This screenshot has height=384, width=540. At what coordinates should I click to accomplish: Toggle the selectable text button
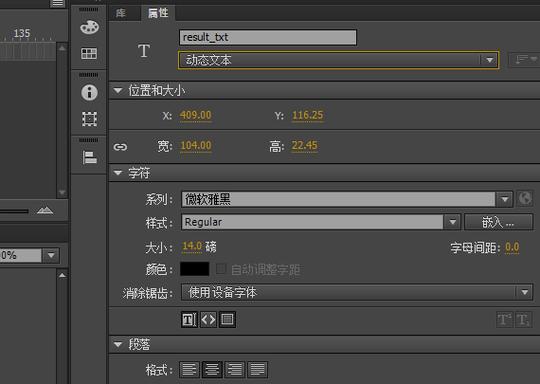click(x=189, y=320)
